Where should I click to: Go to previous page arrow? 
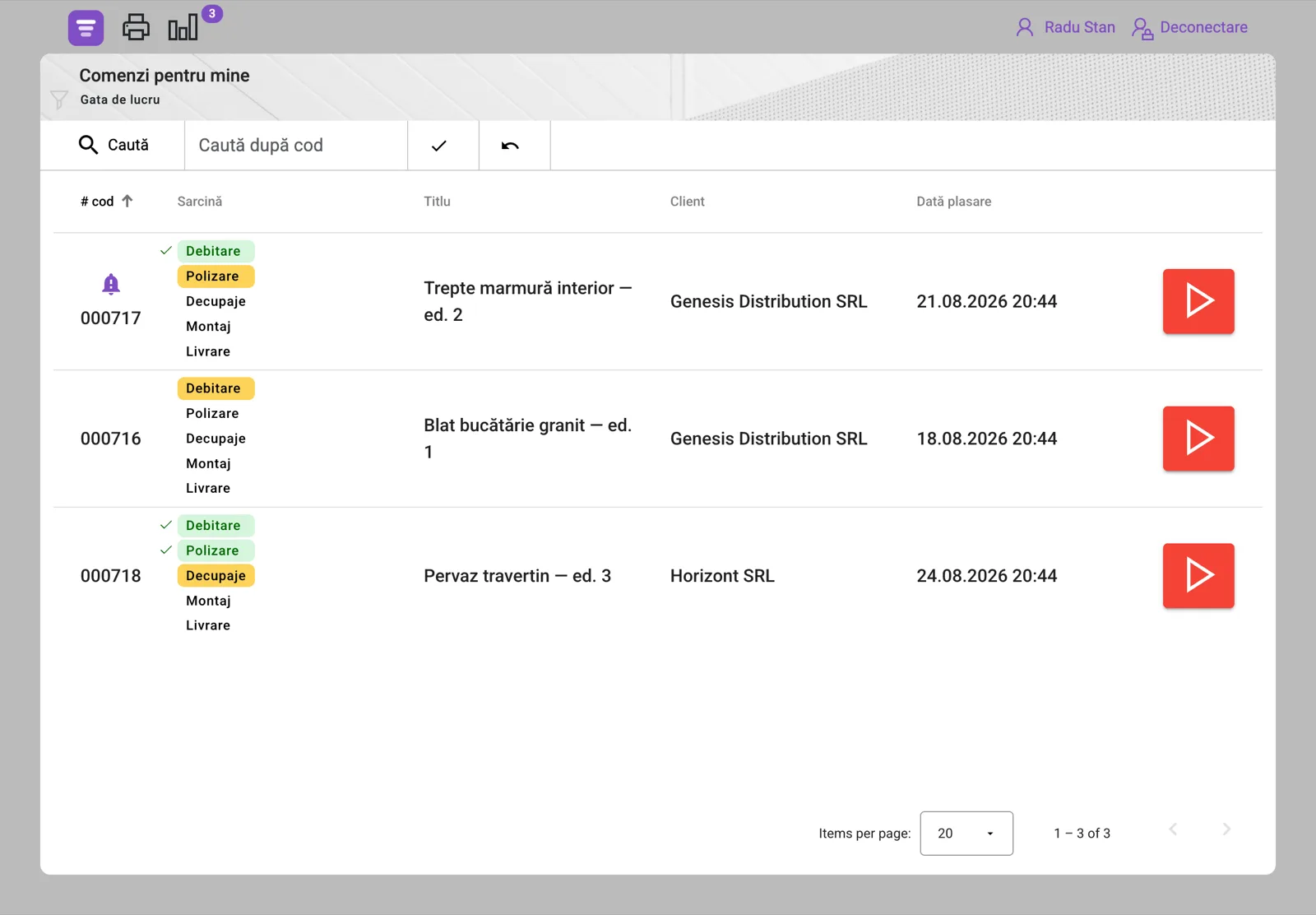(1174, 829)
